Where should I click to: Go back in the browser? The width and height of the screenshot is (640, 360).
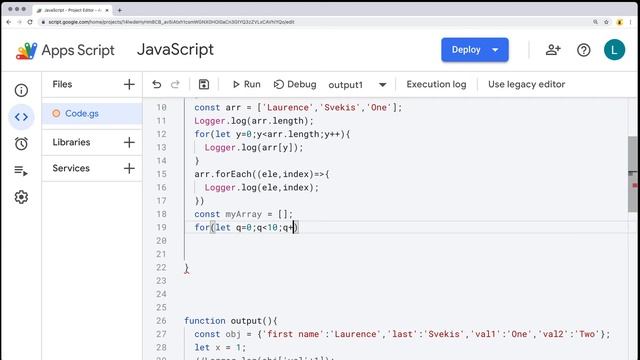click(x=9, y=22)
